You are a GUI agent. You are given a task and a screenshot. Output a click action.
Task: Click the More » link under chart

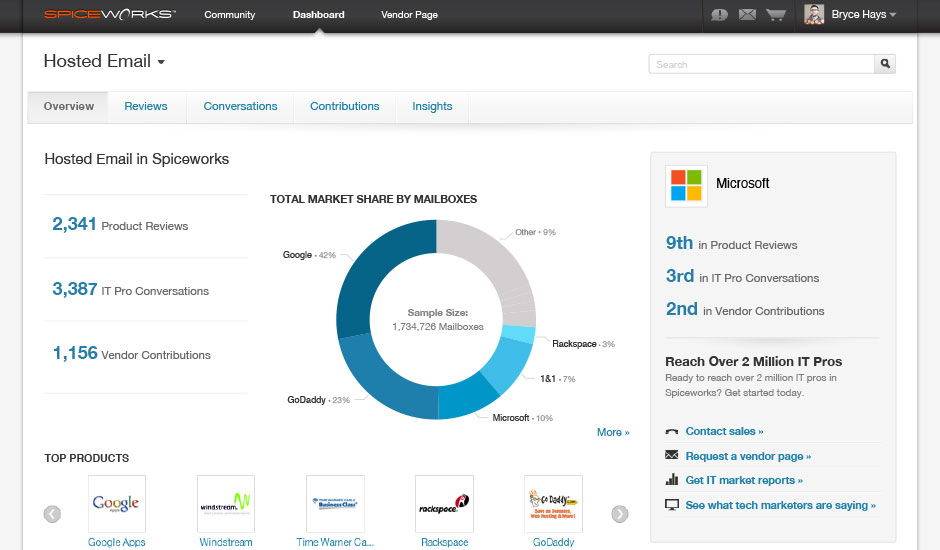(613, 432)
